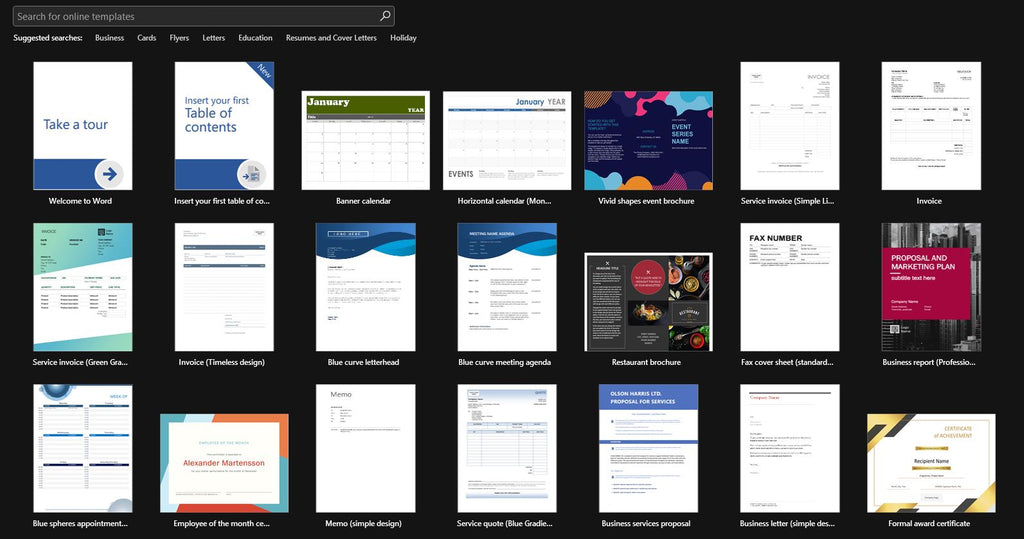Viewport: 1024px width, 539px height.
Task: Open the Fax cover sheet template
Action: click(789, 286)
